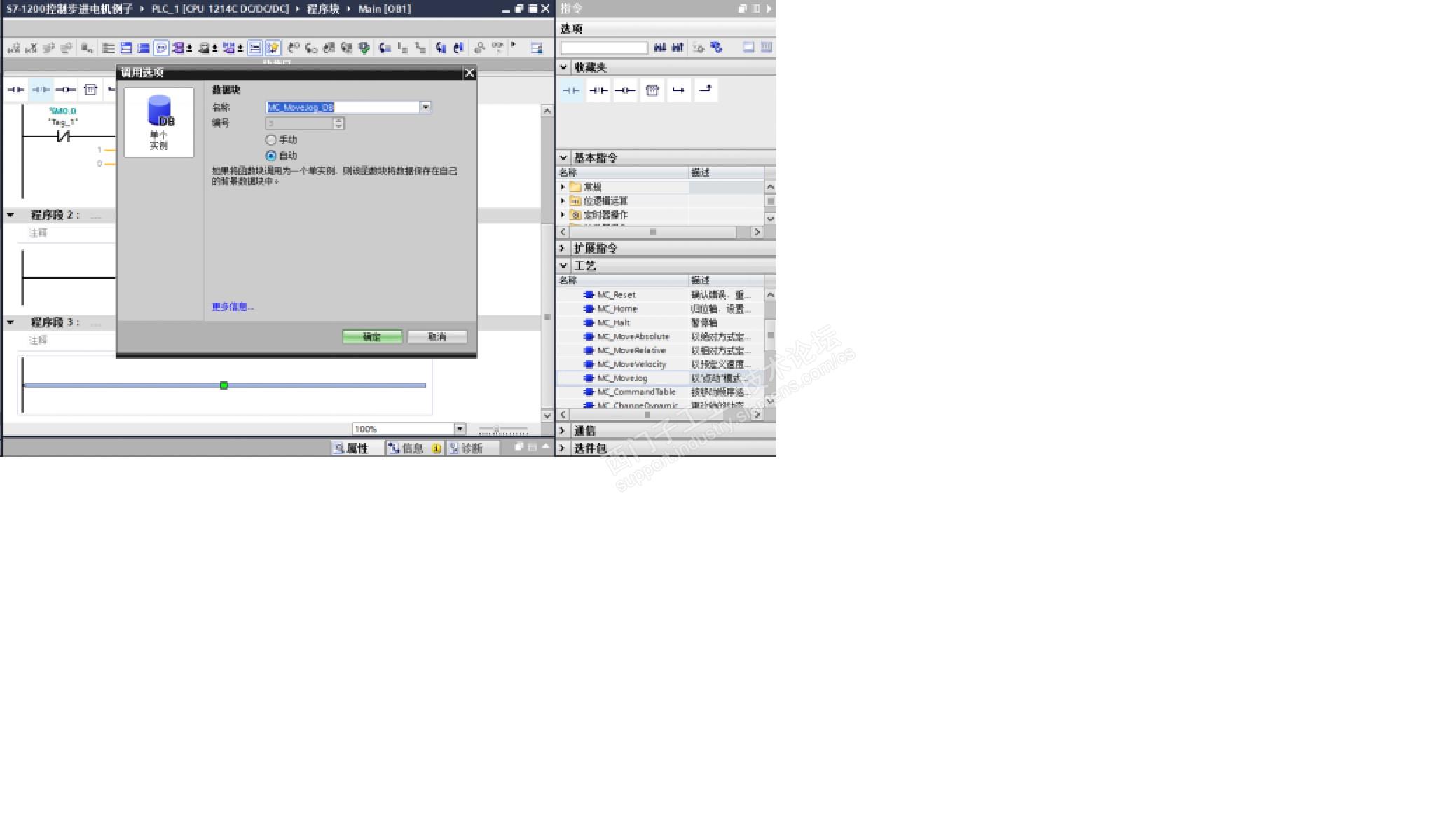Open the data block name dropdown
Viewport: 1456px width, 817px height.
tap(425, 107)
